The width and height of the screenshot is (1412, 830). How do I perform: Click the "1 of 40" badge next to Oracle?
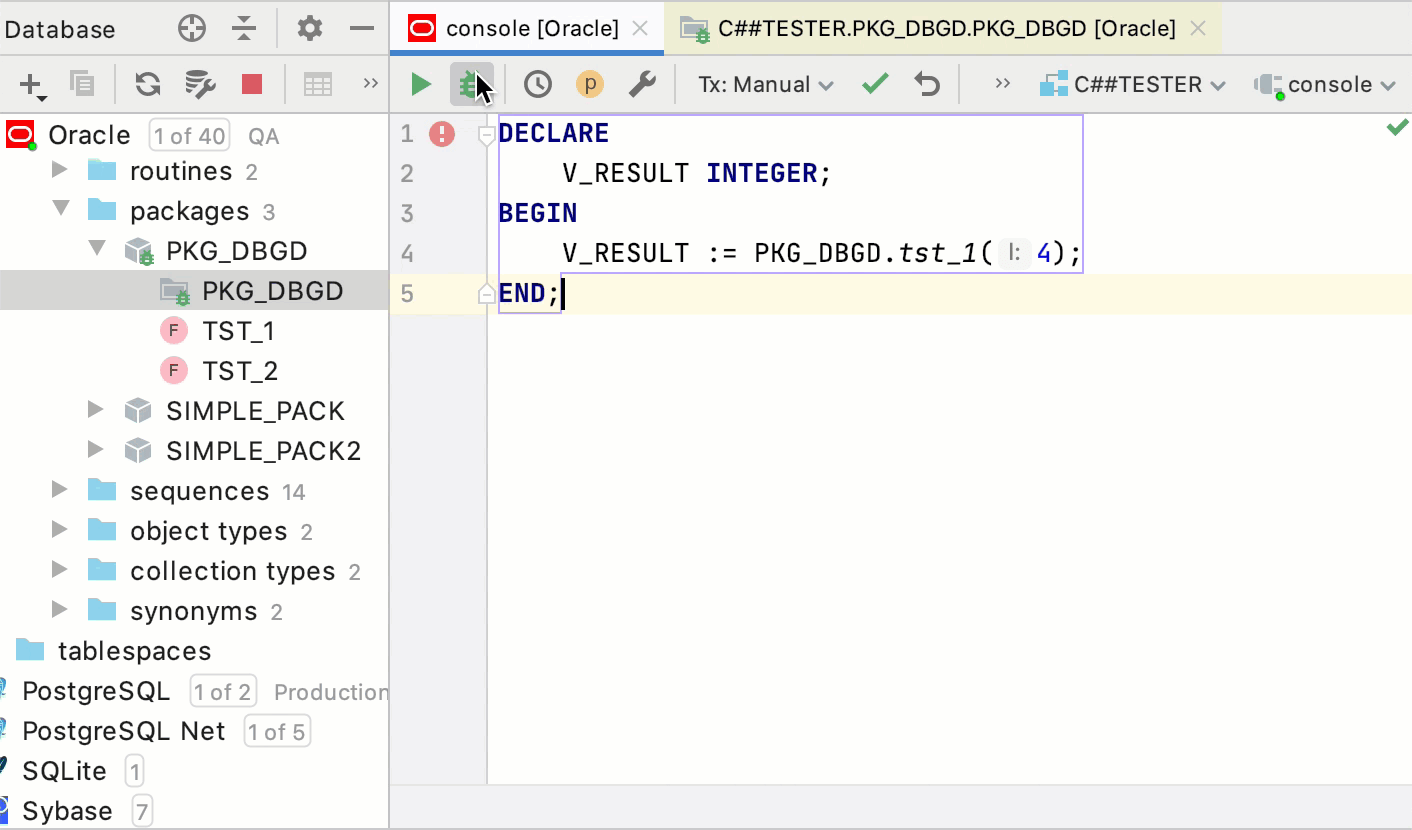click(x=188, y=135)
